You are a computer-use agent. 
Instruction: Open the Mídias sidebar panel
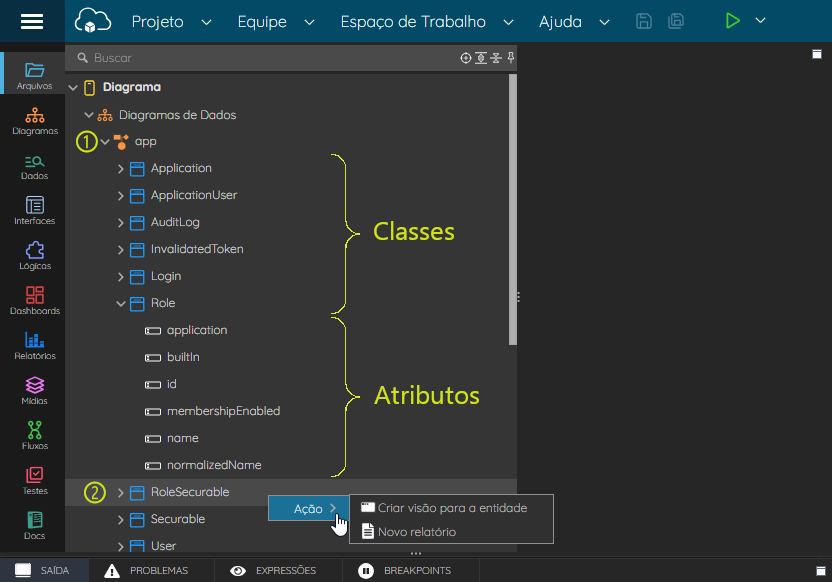pos(34,392)
